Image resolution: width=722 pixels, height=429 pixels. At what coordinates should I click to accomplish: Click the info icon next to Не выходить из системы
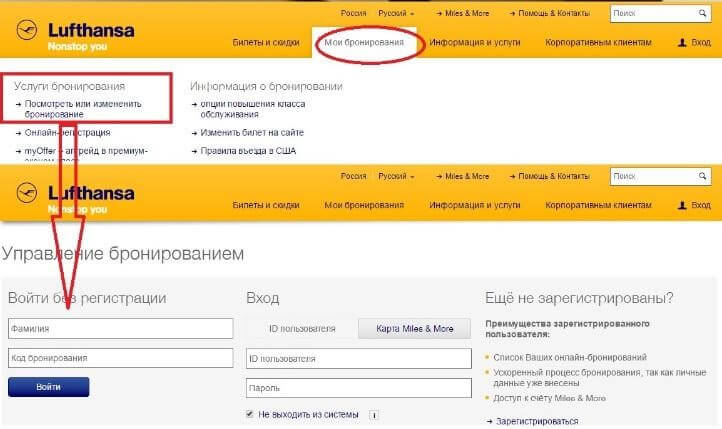[x=374, y=415]
